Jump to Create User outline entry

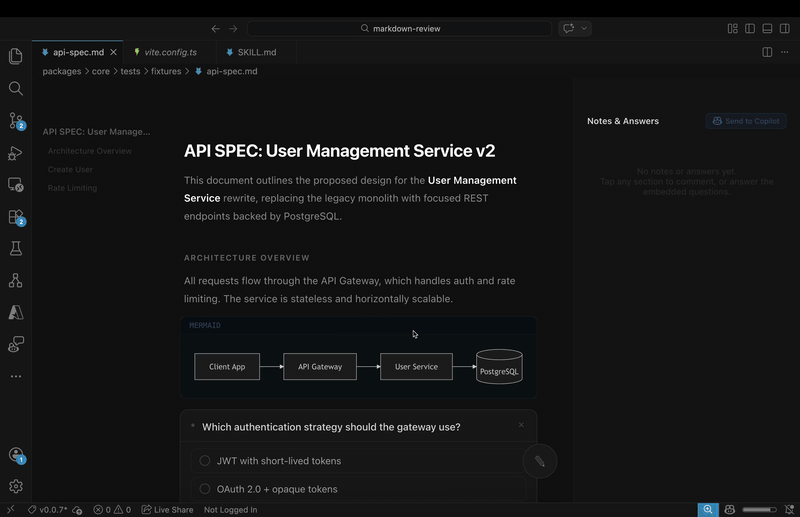[x=70, y=169]
